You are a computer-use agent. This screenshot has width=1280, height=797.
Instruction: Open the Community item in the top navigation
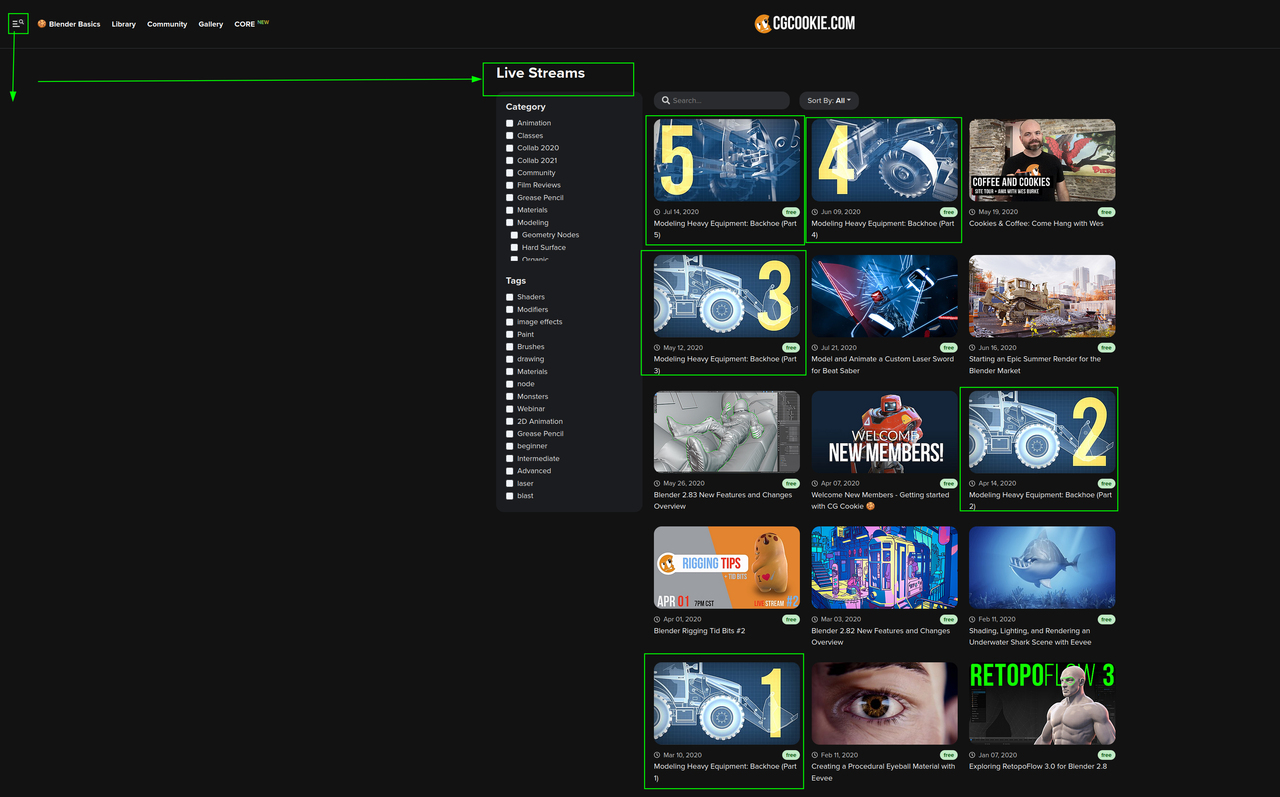[x=167, y=24]
